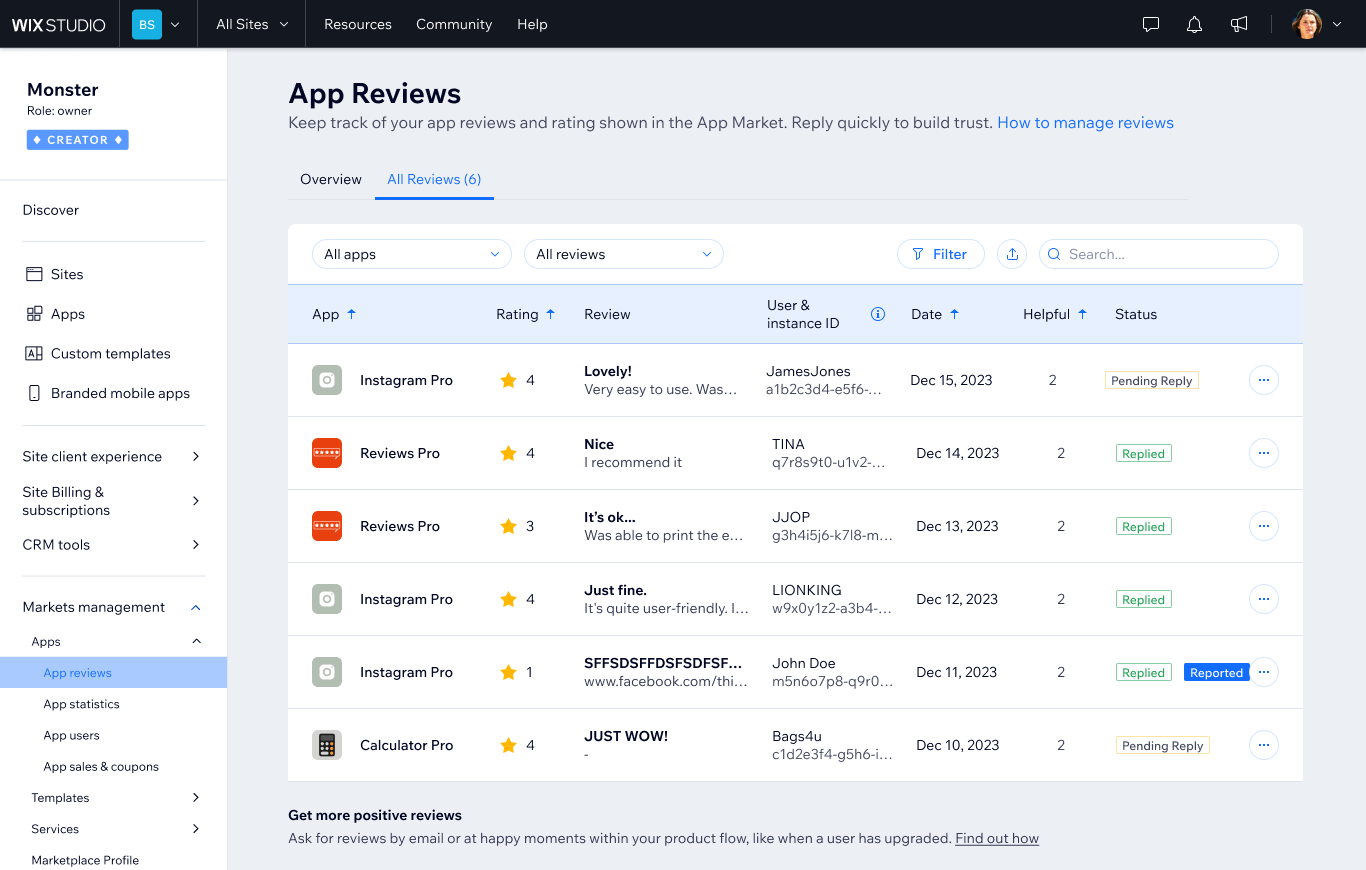Open Marketplace Profile in sidebar
This screenshot has width=1366, height=870.
click(x=85, y=860)
